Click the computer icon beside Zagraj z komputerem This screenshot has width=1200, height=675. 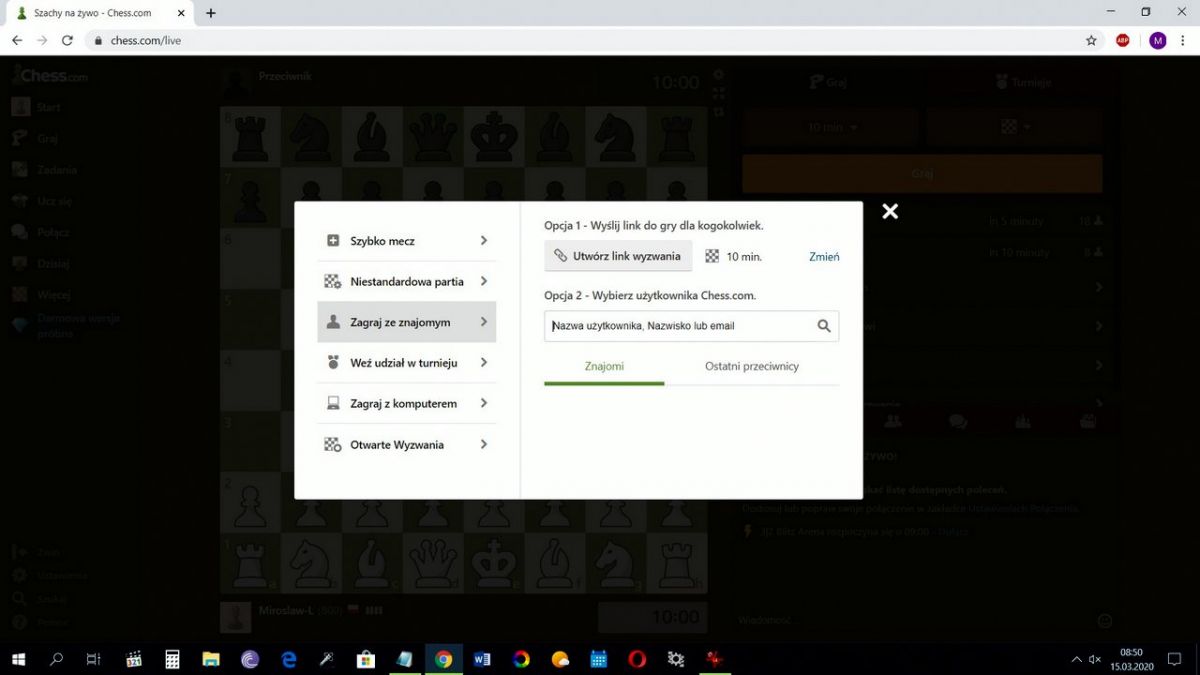pyautogui.click(x=333, y=404)
